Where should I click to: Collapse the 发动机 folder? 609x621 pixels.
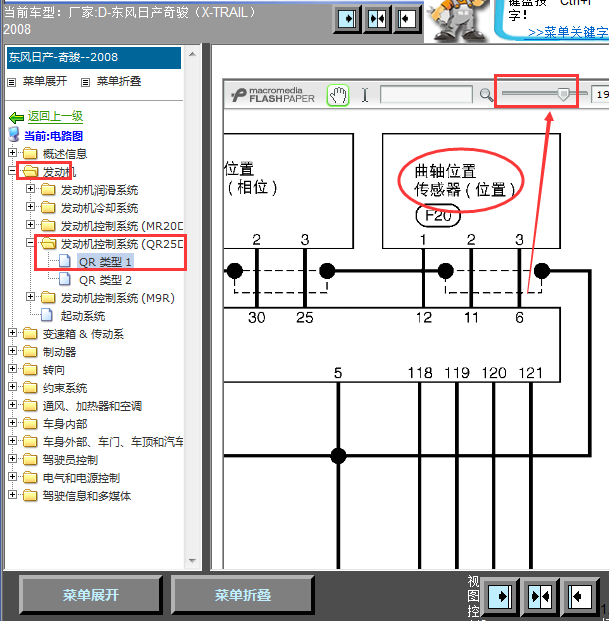[12, 171]
